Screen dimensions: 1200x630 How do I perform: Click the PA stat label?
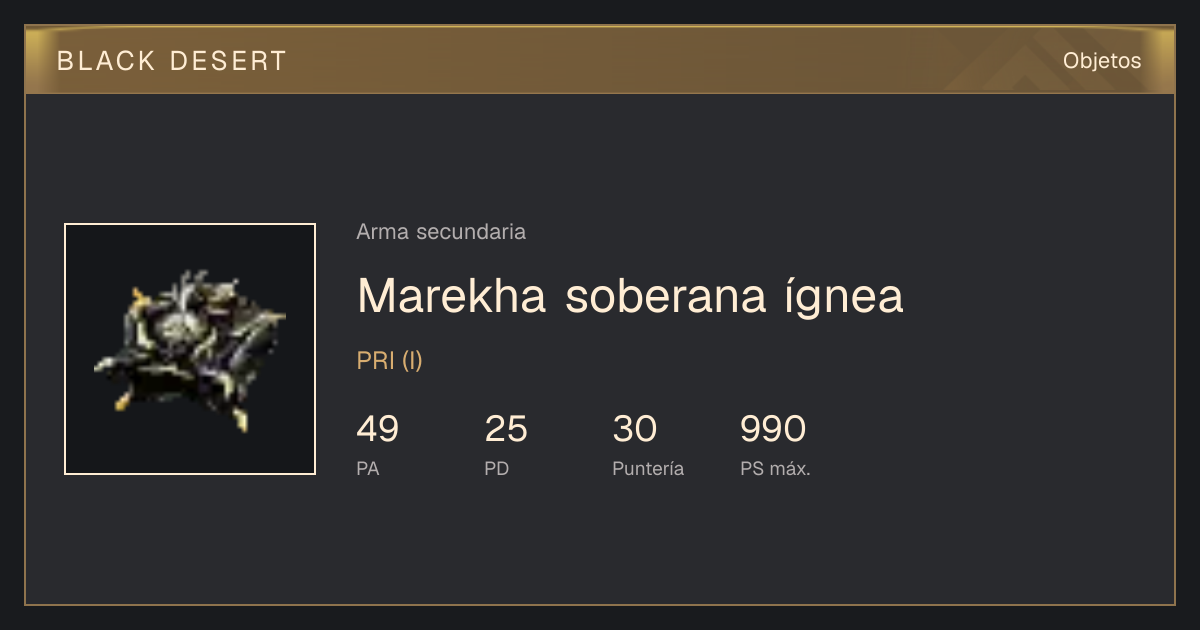pos(368,469)
